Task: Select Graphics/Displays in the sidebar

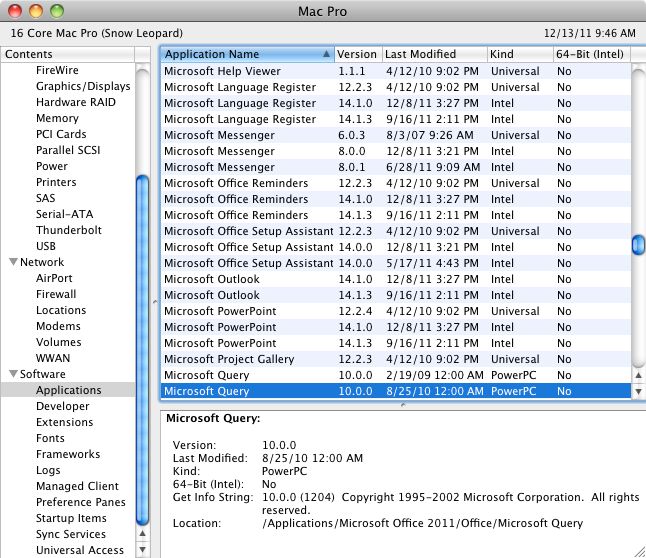Action: 83,86
